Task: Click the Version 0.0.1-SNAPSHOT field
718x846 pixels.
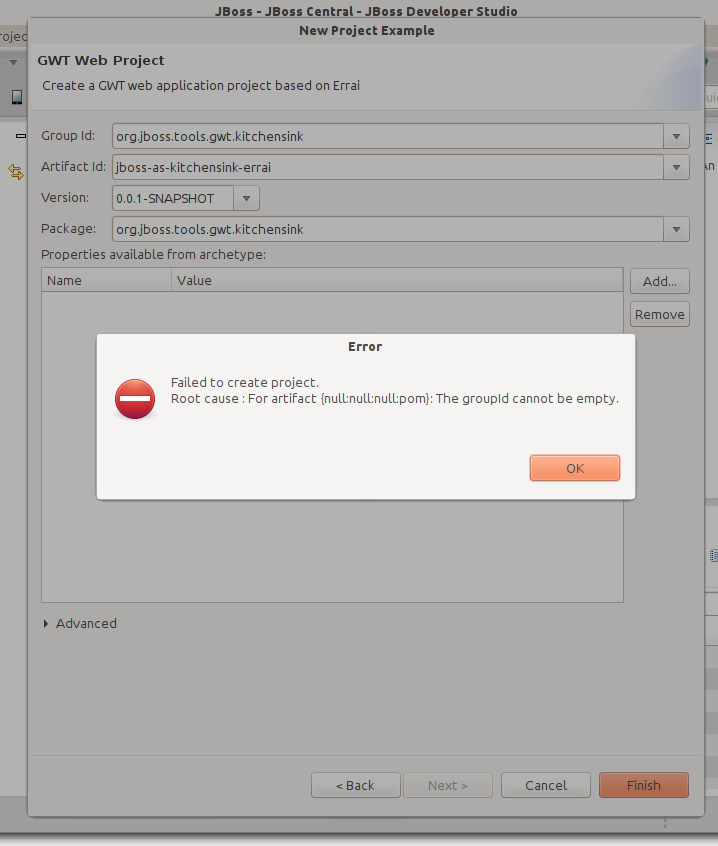Action: [173, 199]
